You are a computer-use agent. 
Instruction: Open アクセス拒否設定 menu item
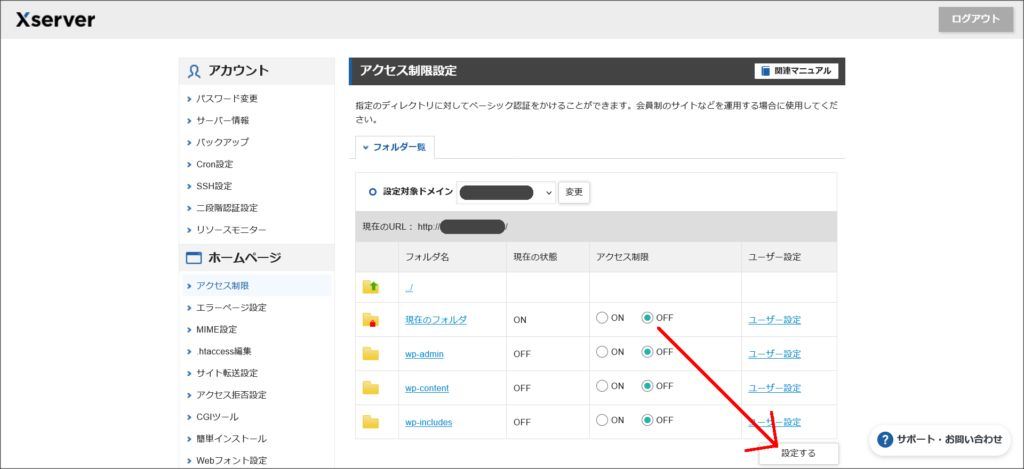pyautogui.click(x=231, y=395)
